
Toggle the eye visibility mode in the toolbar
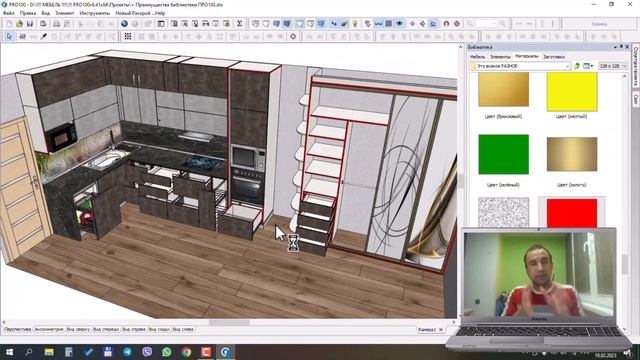[399, 24]
